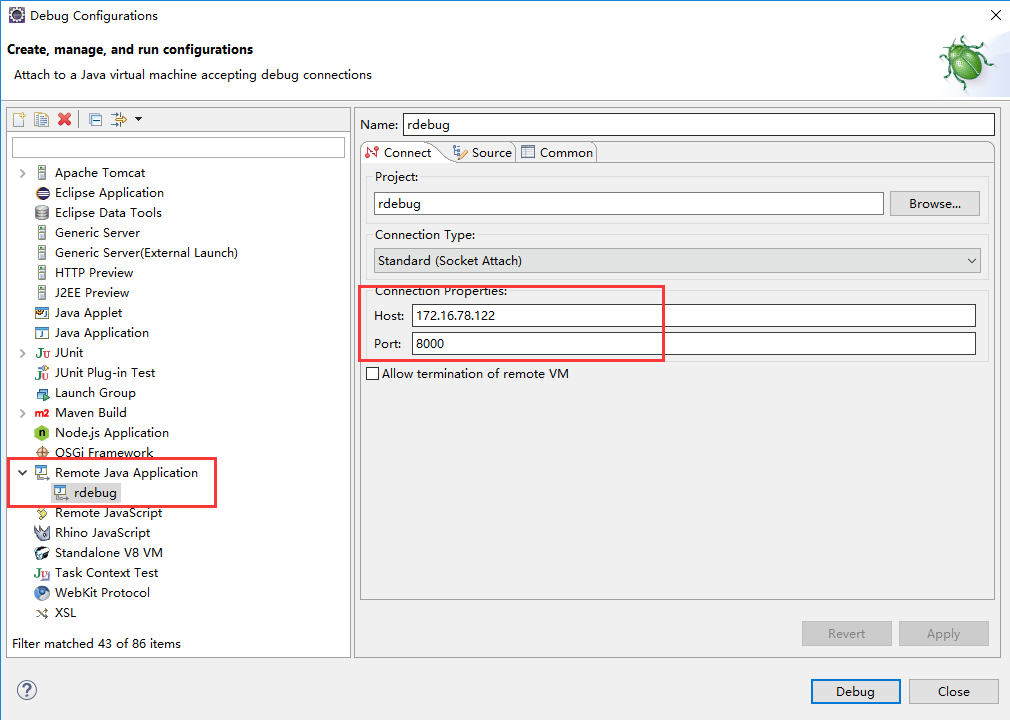Click the Standalone V8 VM icon
Viewport: 1010px width, 720px height.
[x=42, y=553]
